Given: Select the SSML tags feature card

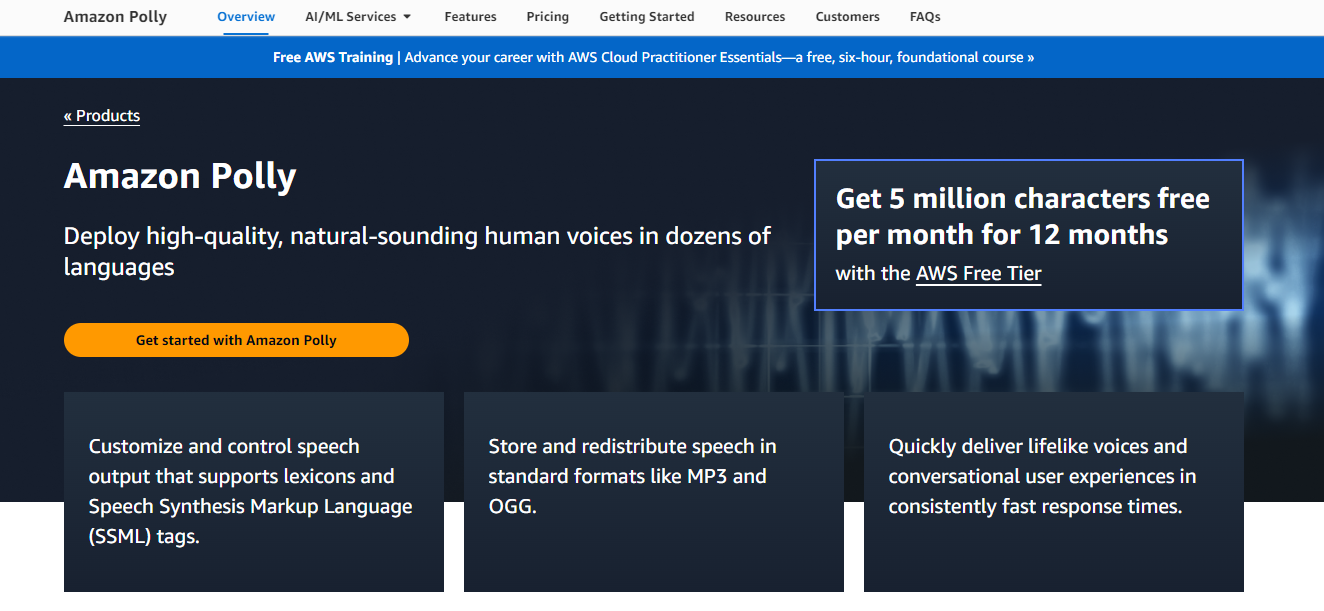Looking at the screenshot, I should [254, 492].
